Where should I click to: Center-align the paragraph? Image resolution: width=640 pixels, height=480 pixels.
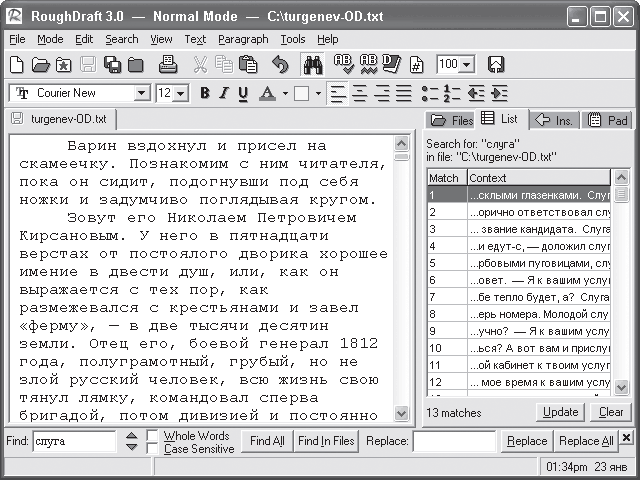point(361,93)
